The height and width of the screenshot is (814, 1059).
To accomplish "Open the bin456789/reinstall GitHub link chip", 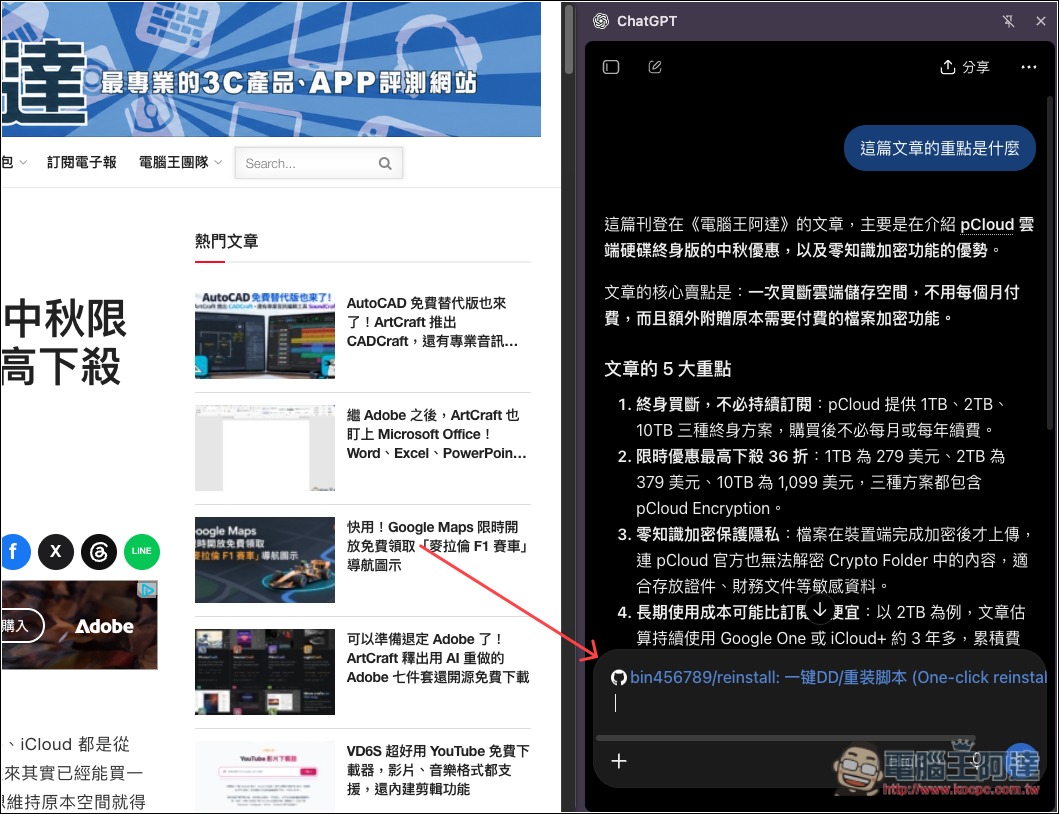I will 829,678.
